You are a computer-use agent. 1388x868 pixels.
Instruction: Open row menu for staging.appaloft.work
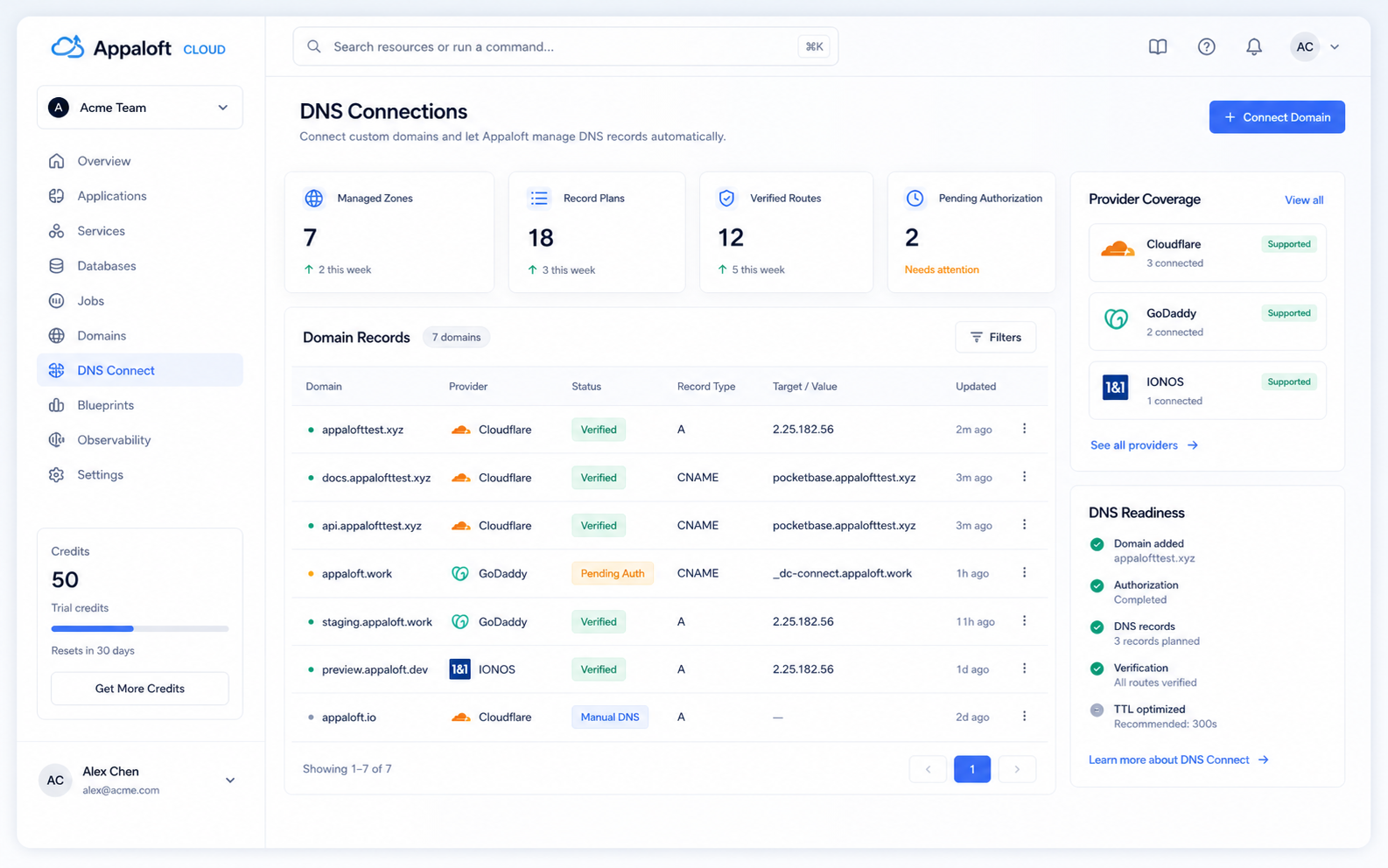pyautogui.click(x=1024, y=621)
